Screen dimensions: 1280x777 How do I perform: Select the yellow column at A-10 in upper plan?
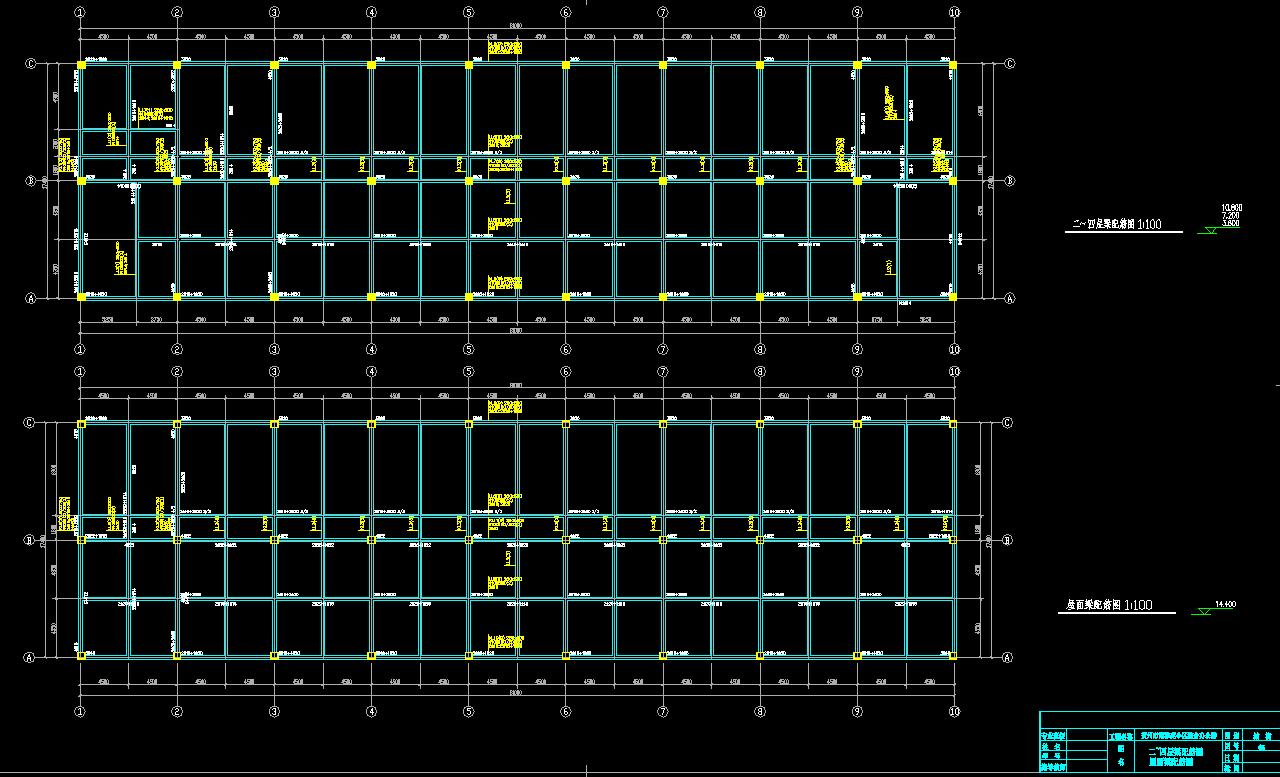click(x=954, y=297)
